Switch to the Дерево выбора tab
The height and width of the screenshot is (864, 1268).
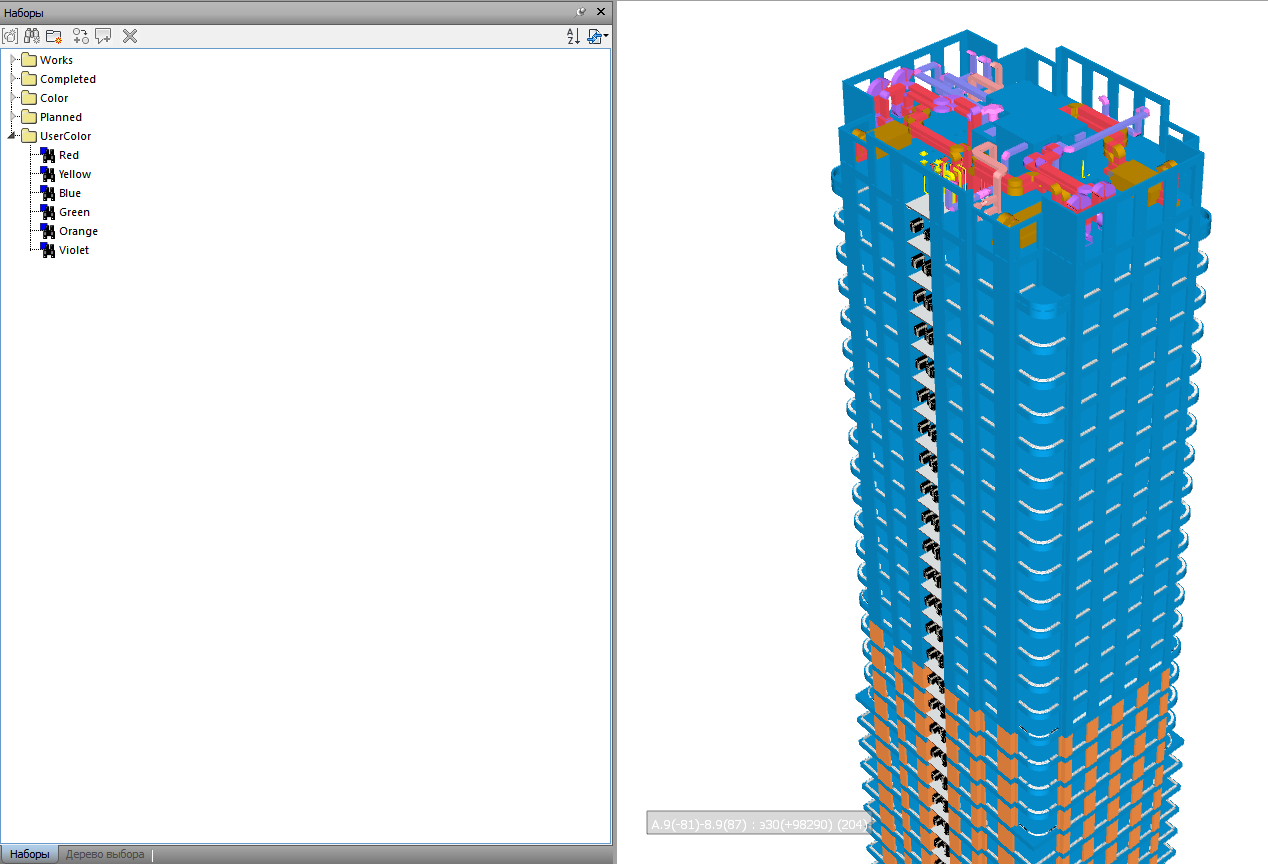coord(105,854)
